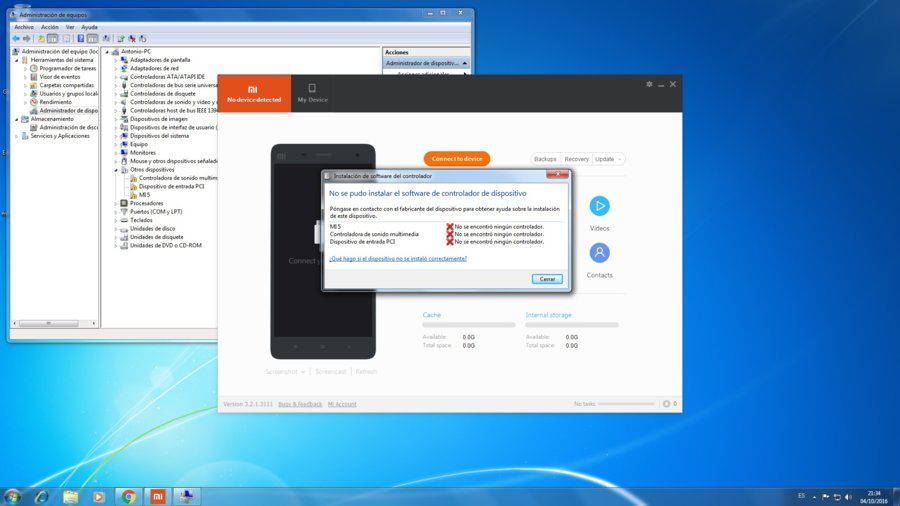Click the Contacts person icon in Mi PC Suite
Viewport: 900px width, 506px height.
click(599, 252)
